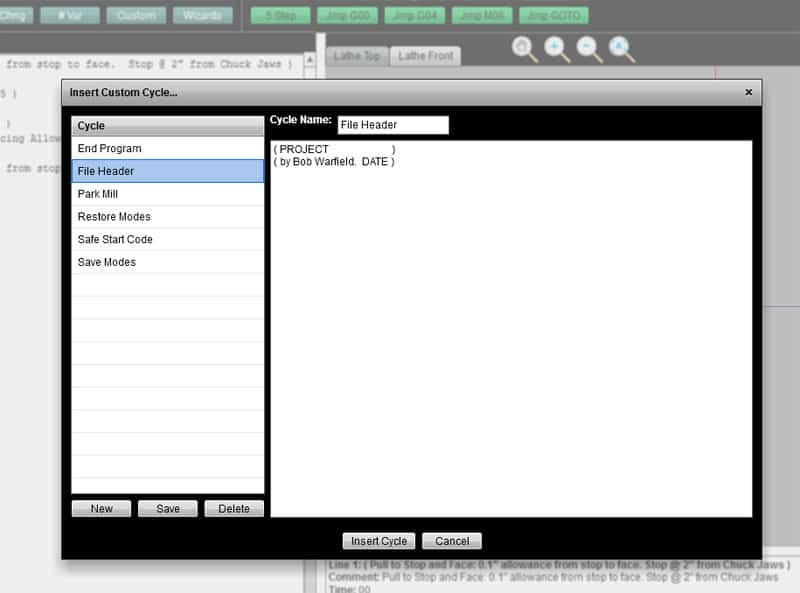Click the zoom in magnifier icon
Image resolution: width=800 pixels, height=593 pixels.
[556, 47]
